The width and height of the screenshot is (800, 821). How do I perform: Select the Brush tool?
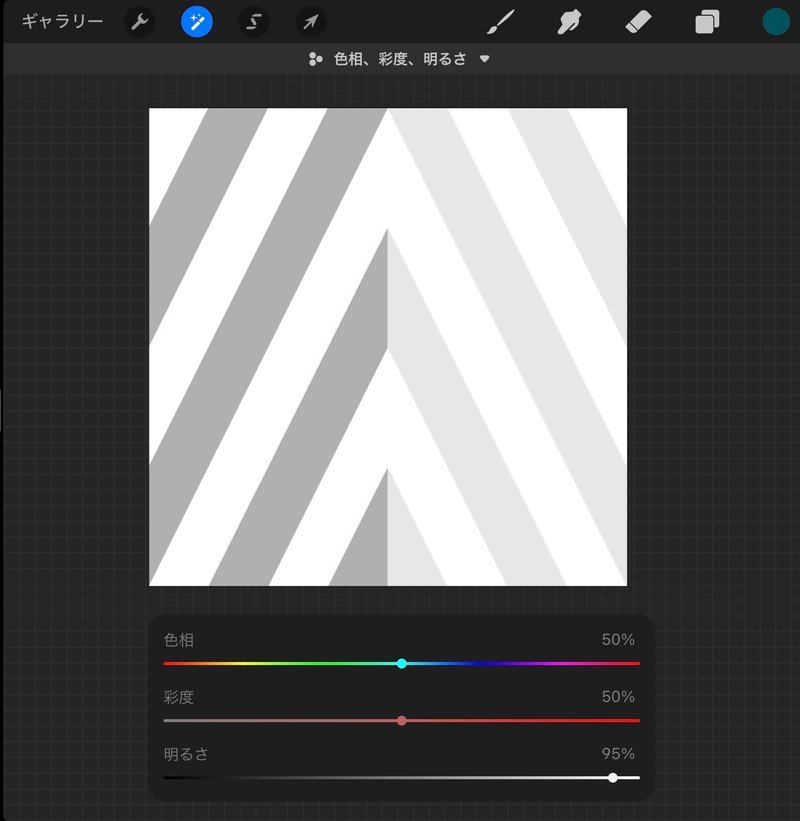click(501, 22)
